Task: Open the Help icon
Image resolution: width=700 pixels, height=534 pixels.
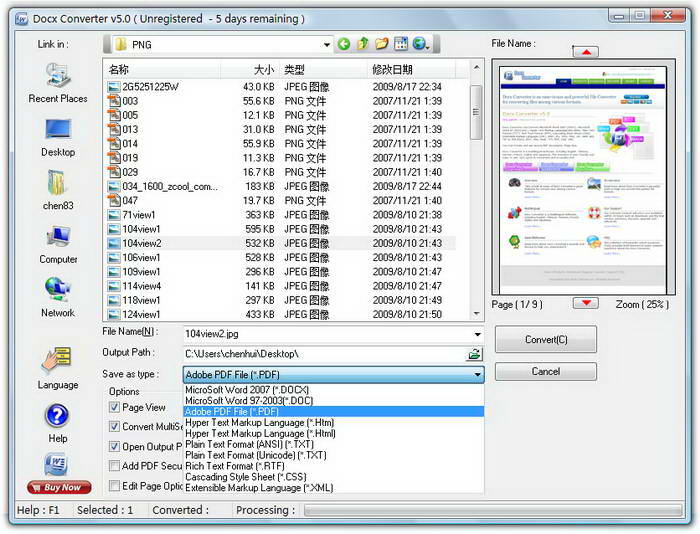Action: pyautogui.click(x=57, y=415)
